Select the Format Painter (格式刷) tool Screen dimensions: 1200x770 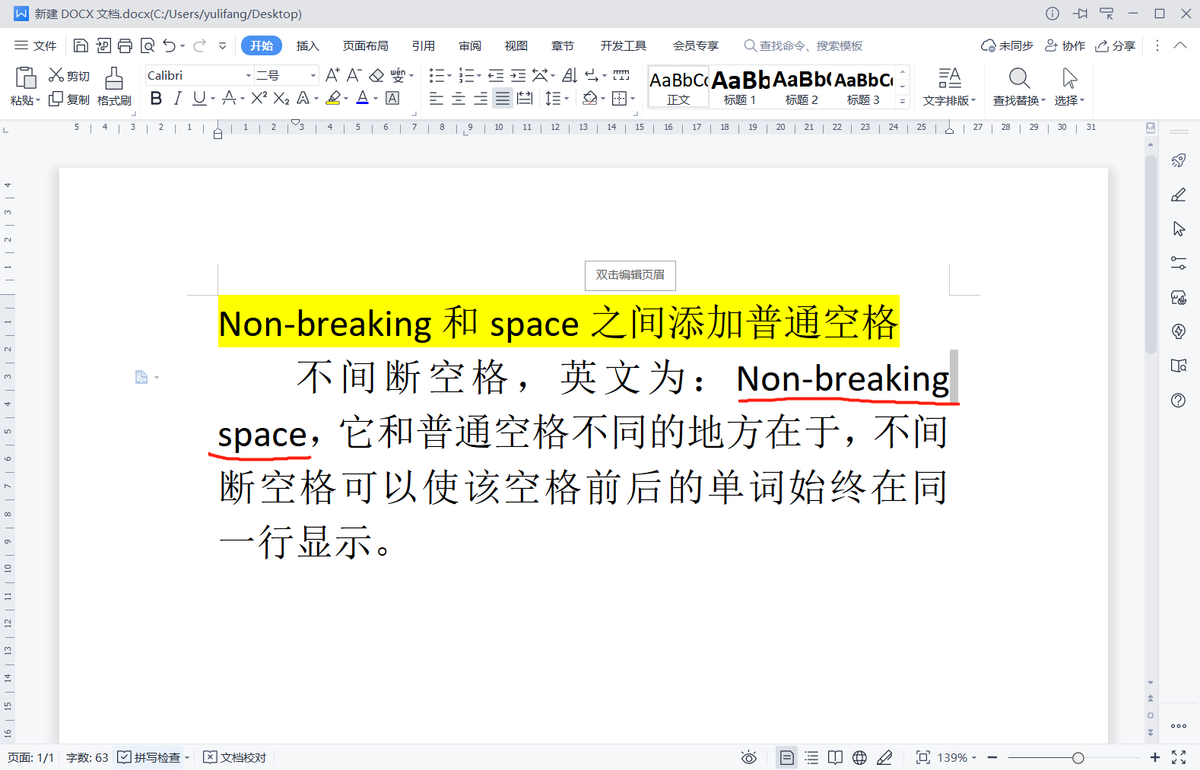point(114,86)
